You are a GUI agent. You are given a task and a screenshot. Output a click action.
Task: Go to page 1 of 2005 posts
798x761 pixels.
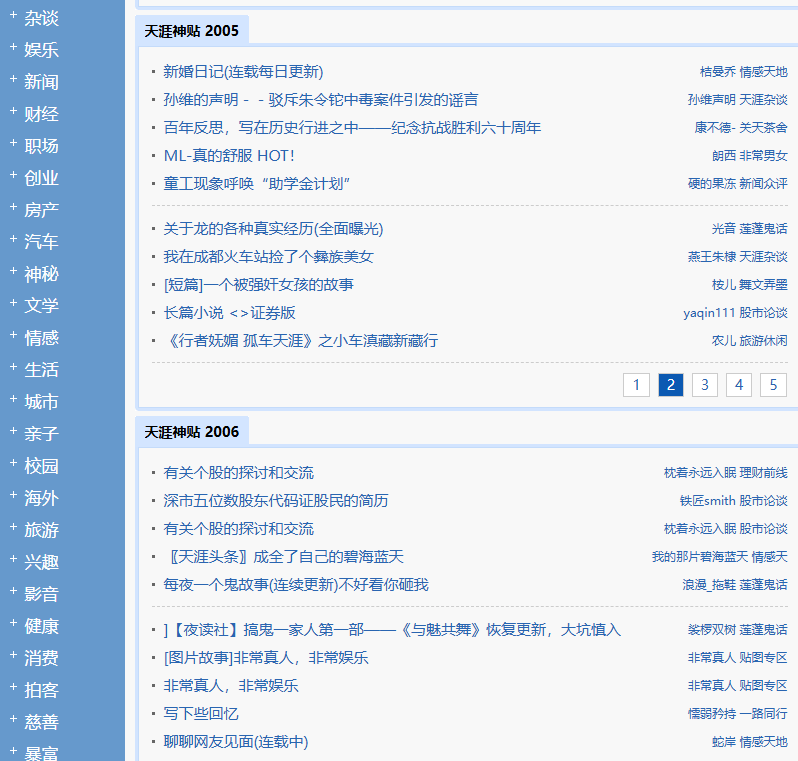click(x=636, y=385)
